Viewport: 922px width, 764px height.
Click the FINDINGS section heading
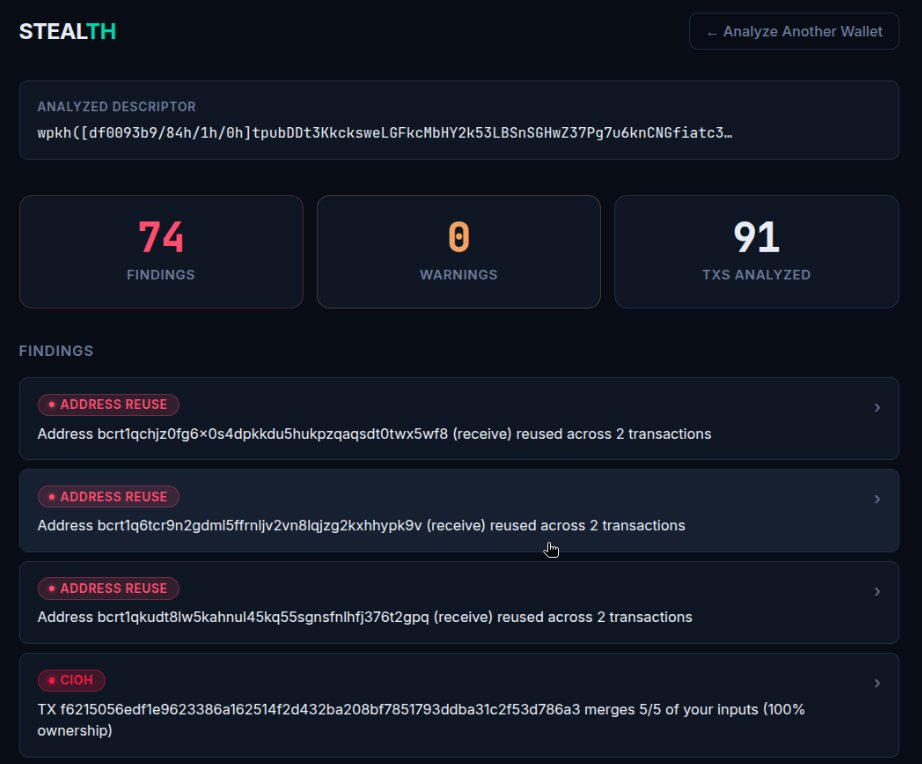click(56, 351)
